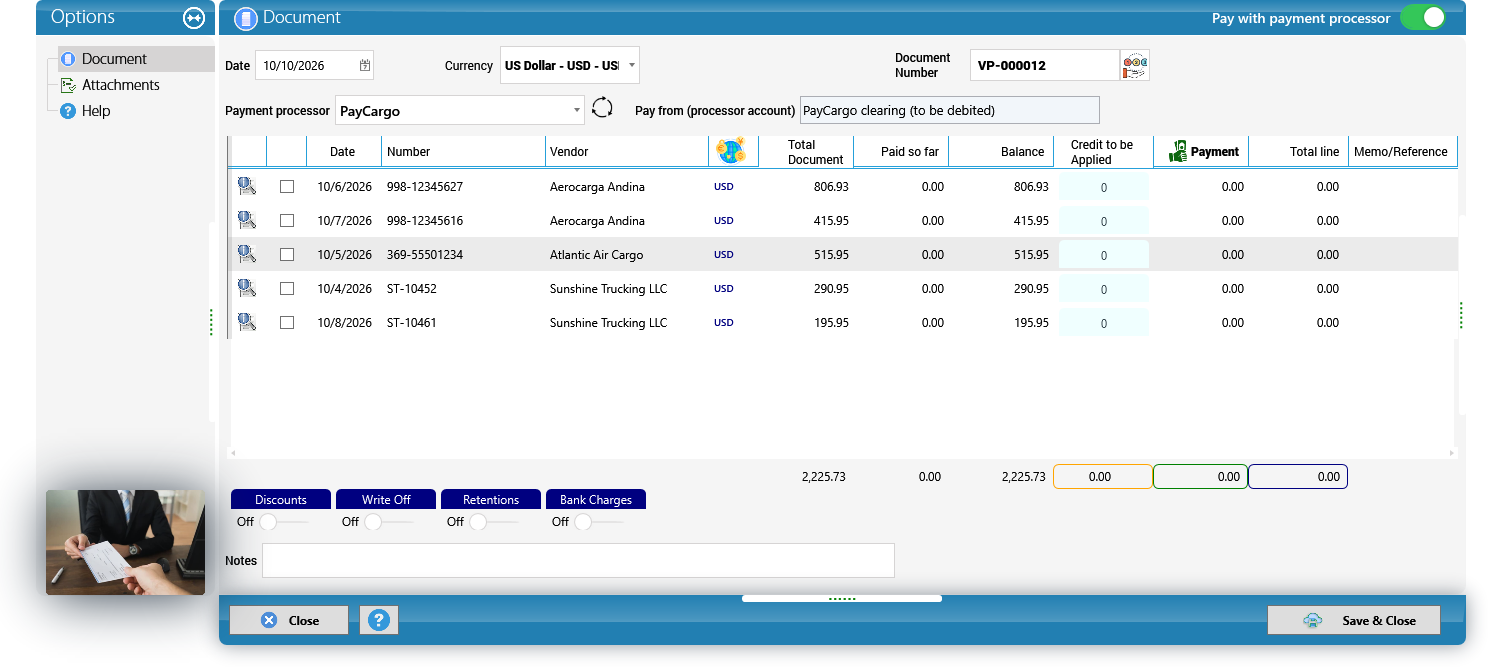The image size is (1488, 667).
Task: Click Save & Close button
Action: (1354, 620)
